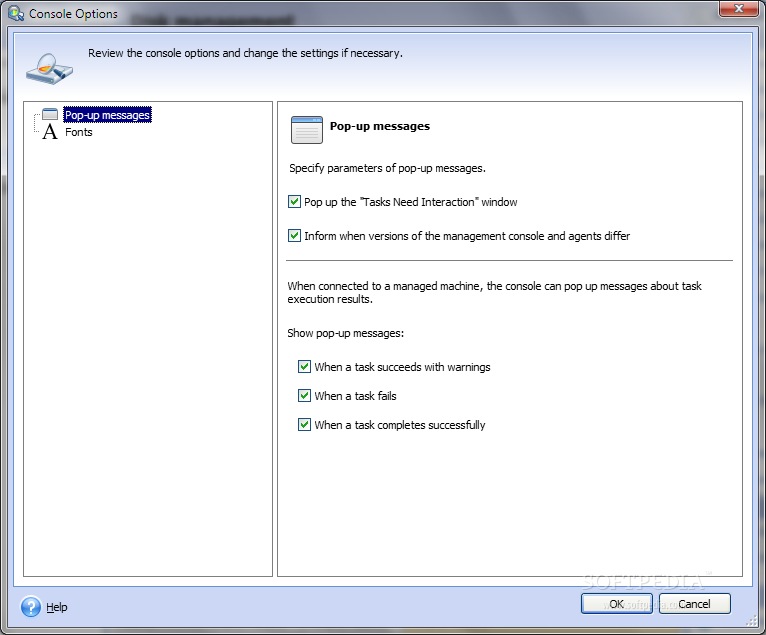Image resolution: width=766 pixels, height=635 pixels.
Task: Click the bold Pop-up messages heading
Action: click(380, 126)
